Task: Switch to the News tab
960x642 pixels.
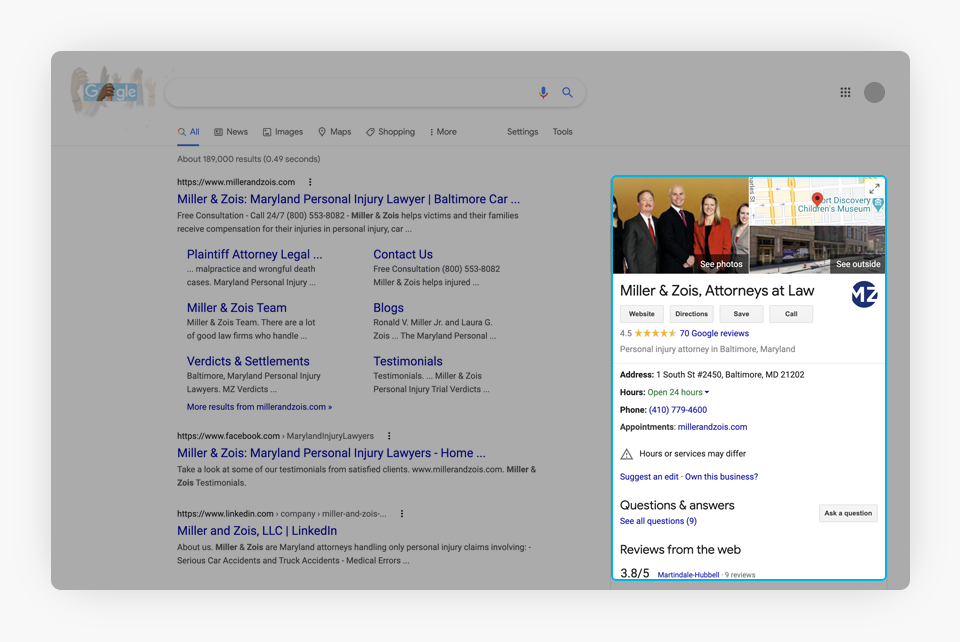Action: 231,132
